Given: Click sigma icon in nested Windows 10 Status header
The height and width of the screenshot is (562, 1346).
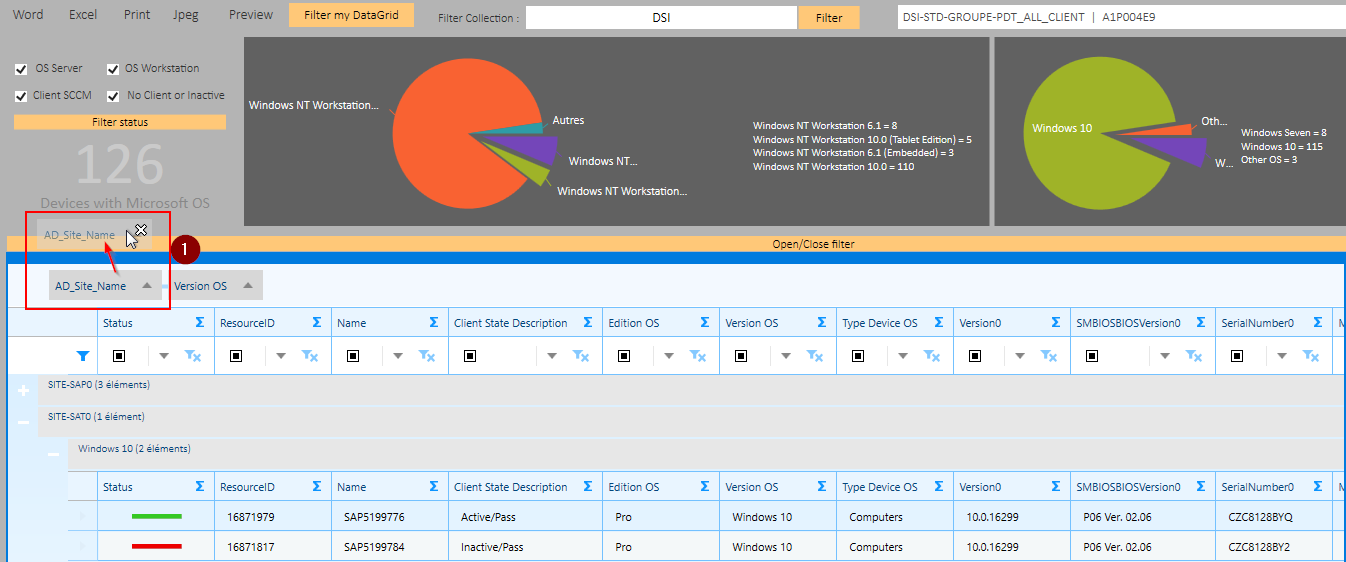Looking at the screenshot, I should tap(200, 486).
